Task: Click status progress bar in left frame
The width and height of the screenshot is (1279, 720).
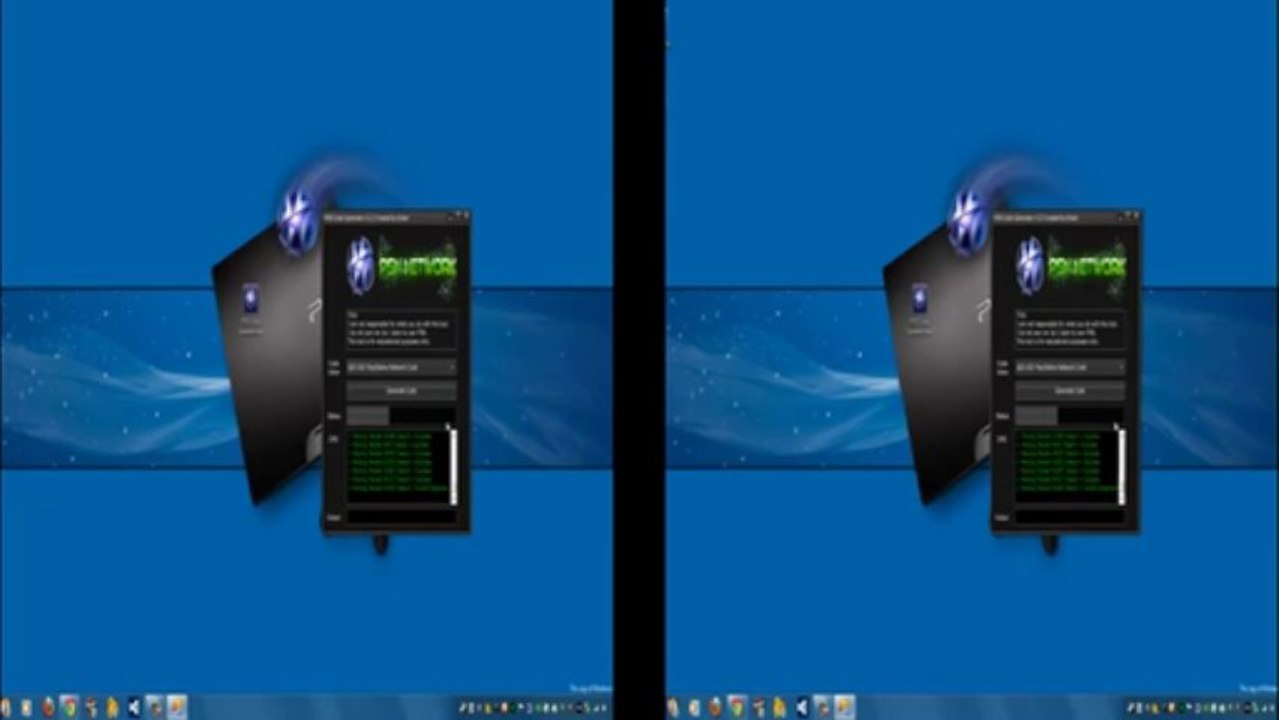Action: point(401,415)
